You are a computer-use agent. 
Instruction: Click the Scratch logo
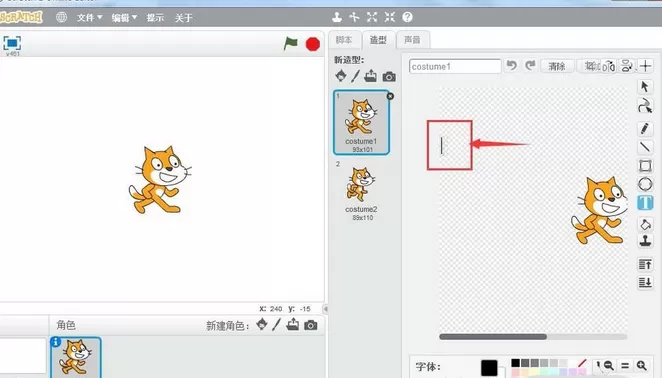21,17
